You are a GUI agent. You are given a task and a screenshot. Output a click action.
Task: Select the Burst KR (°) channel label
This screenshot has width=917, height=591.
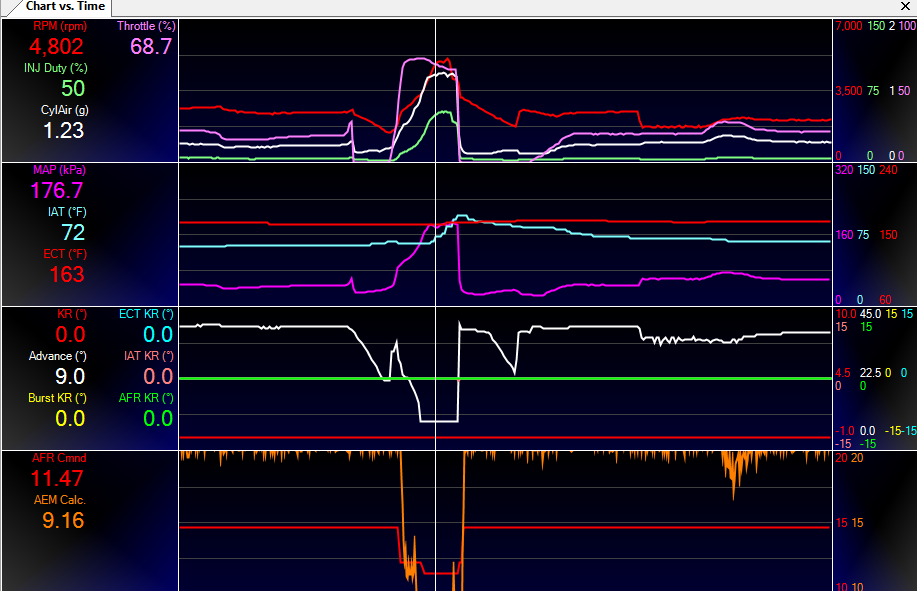pyautogui.click(x=57, y=398)
